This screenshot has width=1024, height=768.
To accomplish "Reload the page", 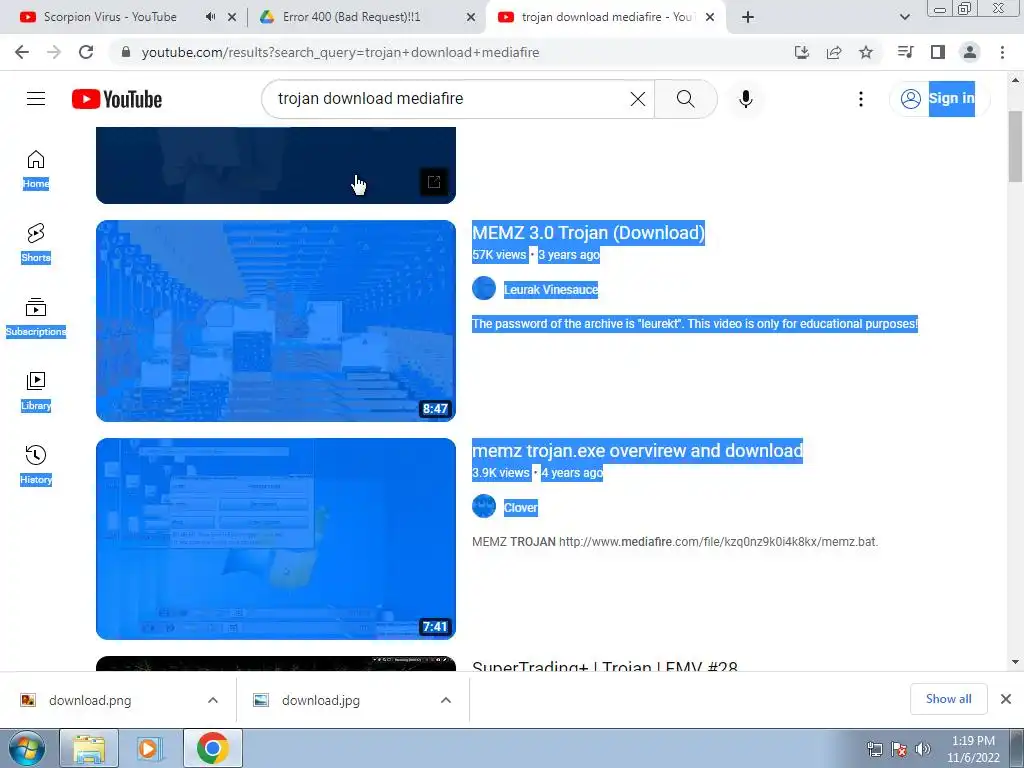I will tap(86, 52).
